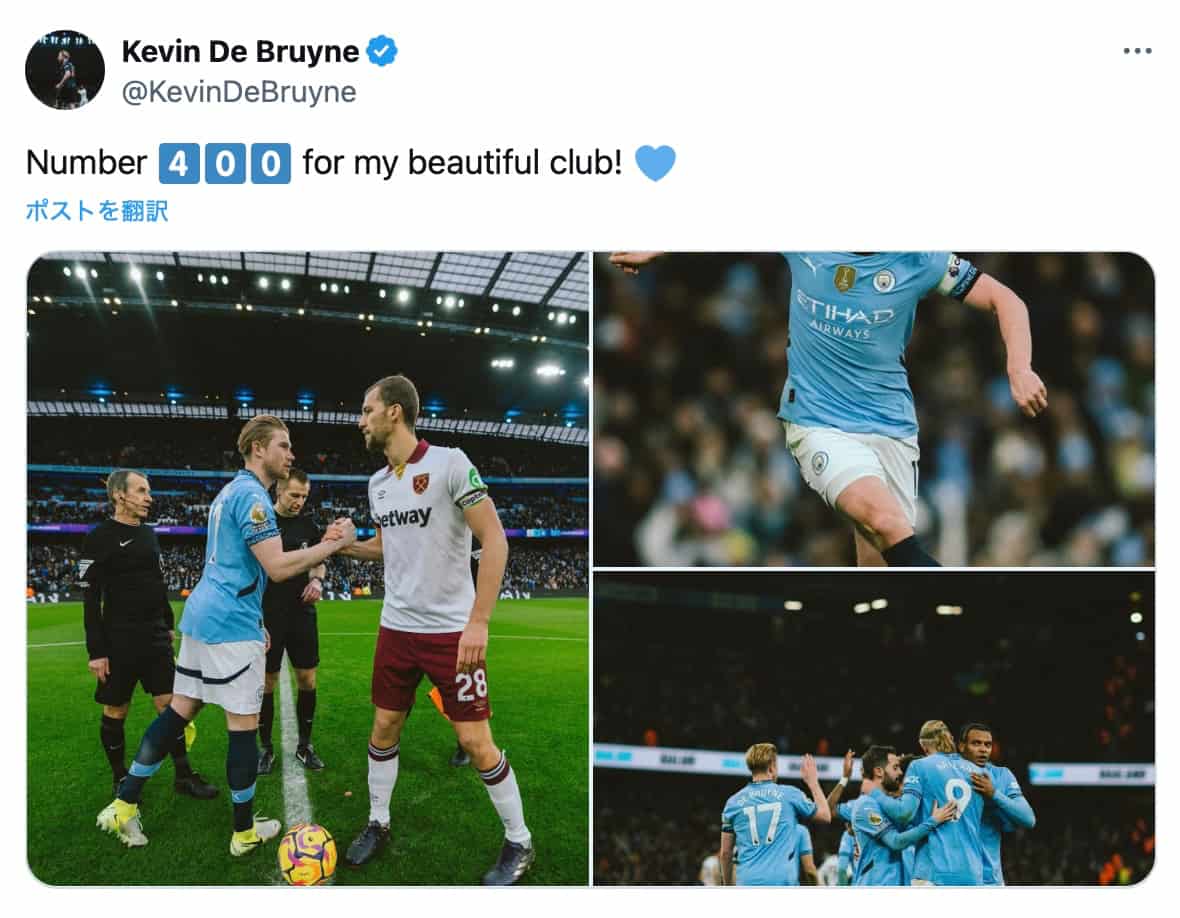Click the blue verified checkmark badge
The width and height of the screenshot is (1180, 918).
point(382,51)
